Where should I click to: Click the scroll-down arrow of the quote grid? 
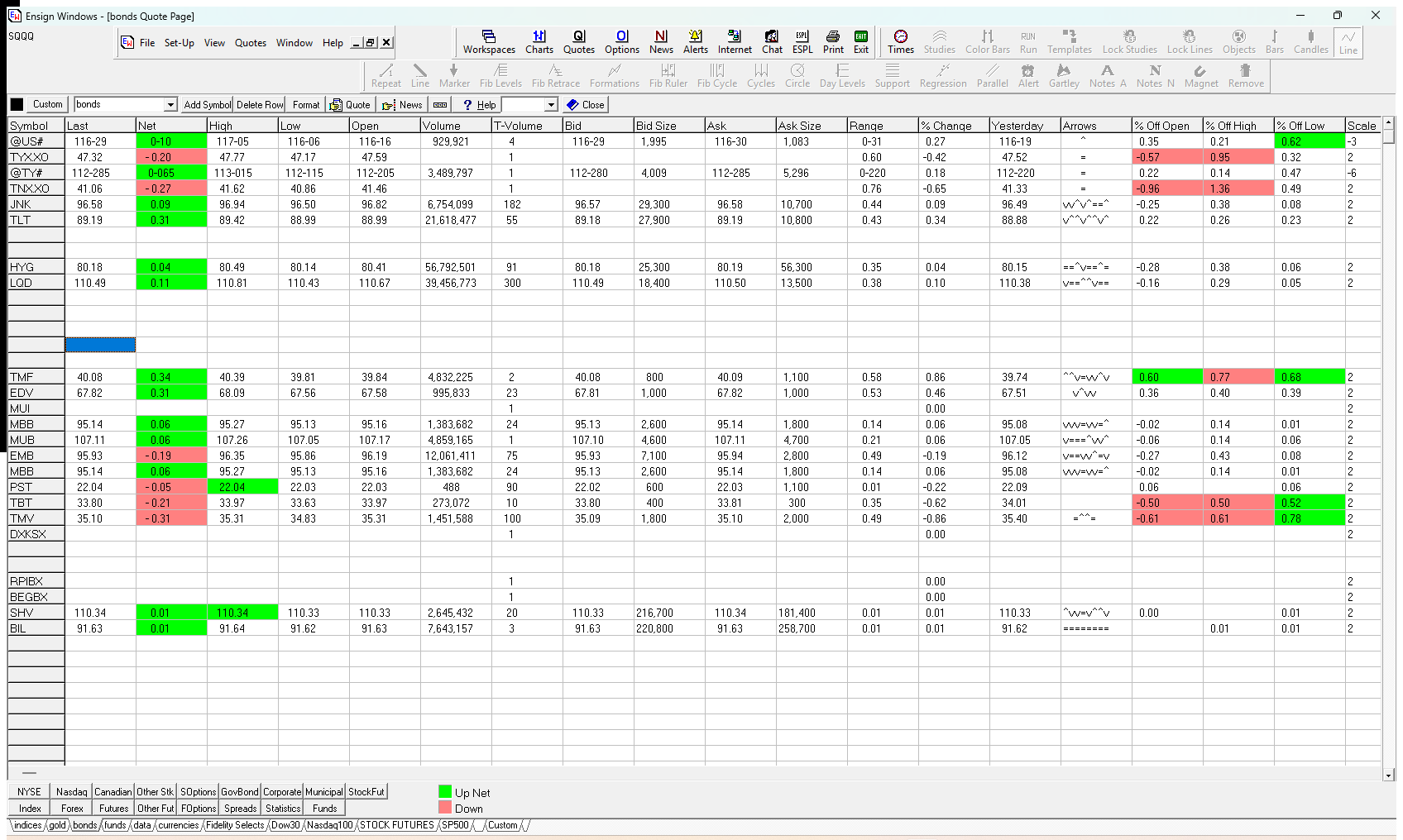1389,776
